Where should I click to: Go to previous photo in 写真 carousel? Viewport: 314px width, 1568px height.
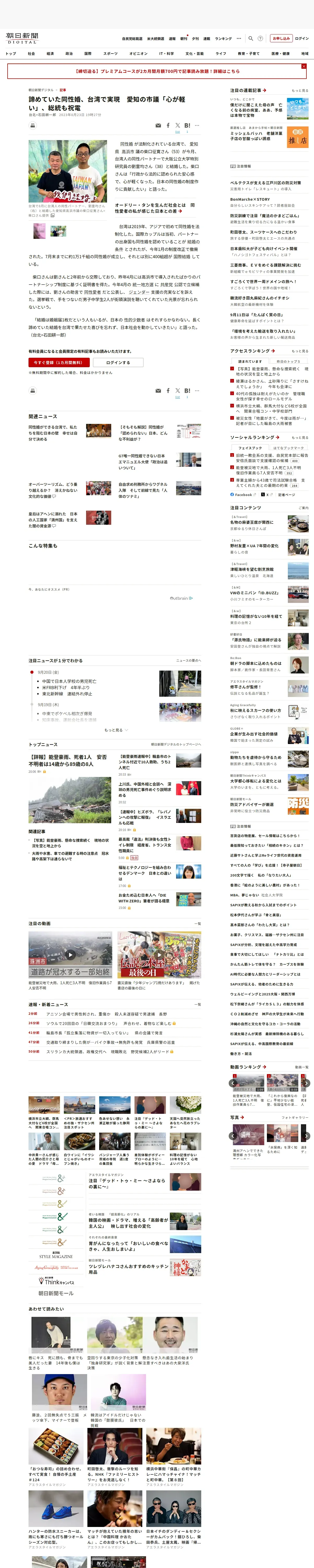click(x=233, y=1136)
